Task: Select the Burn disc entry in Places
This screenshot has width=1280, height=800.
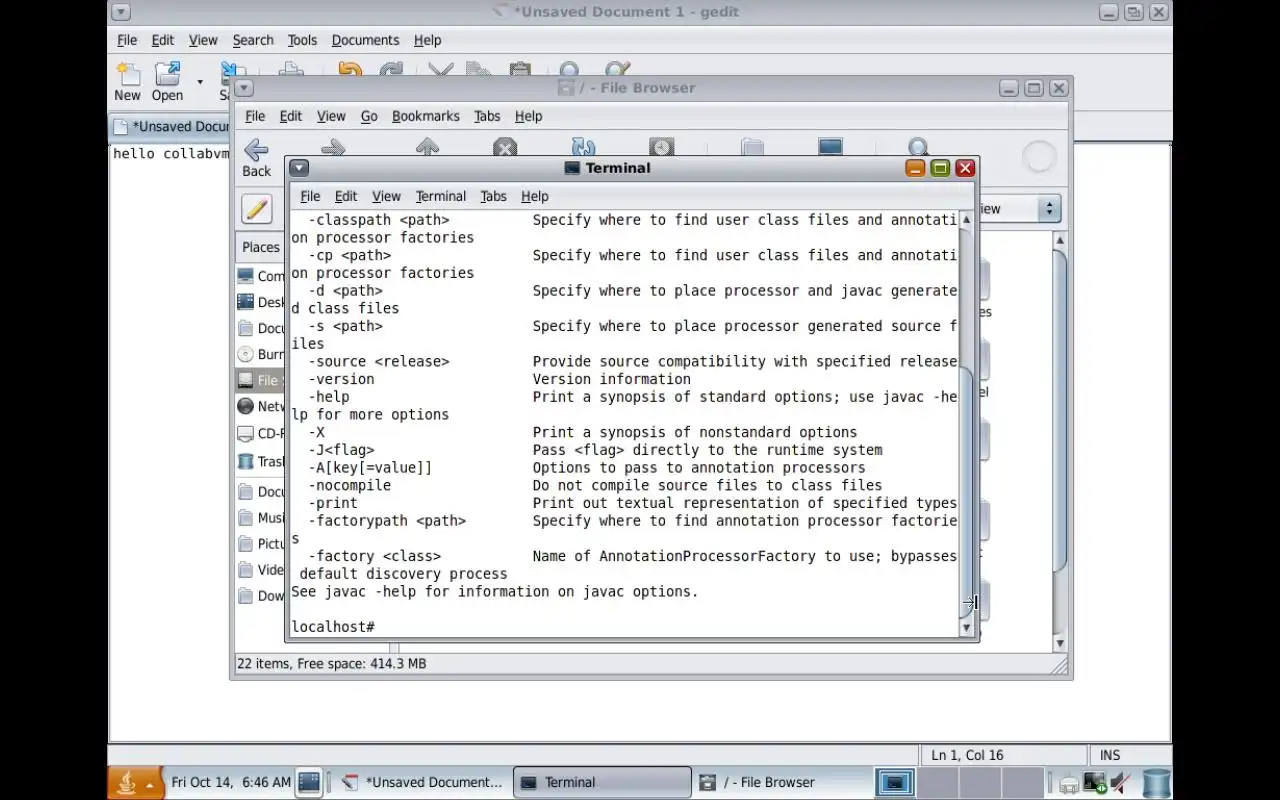Action: 260,354
